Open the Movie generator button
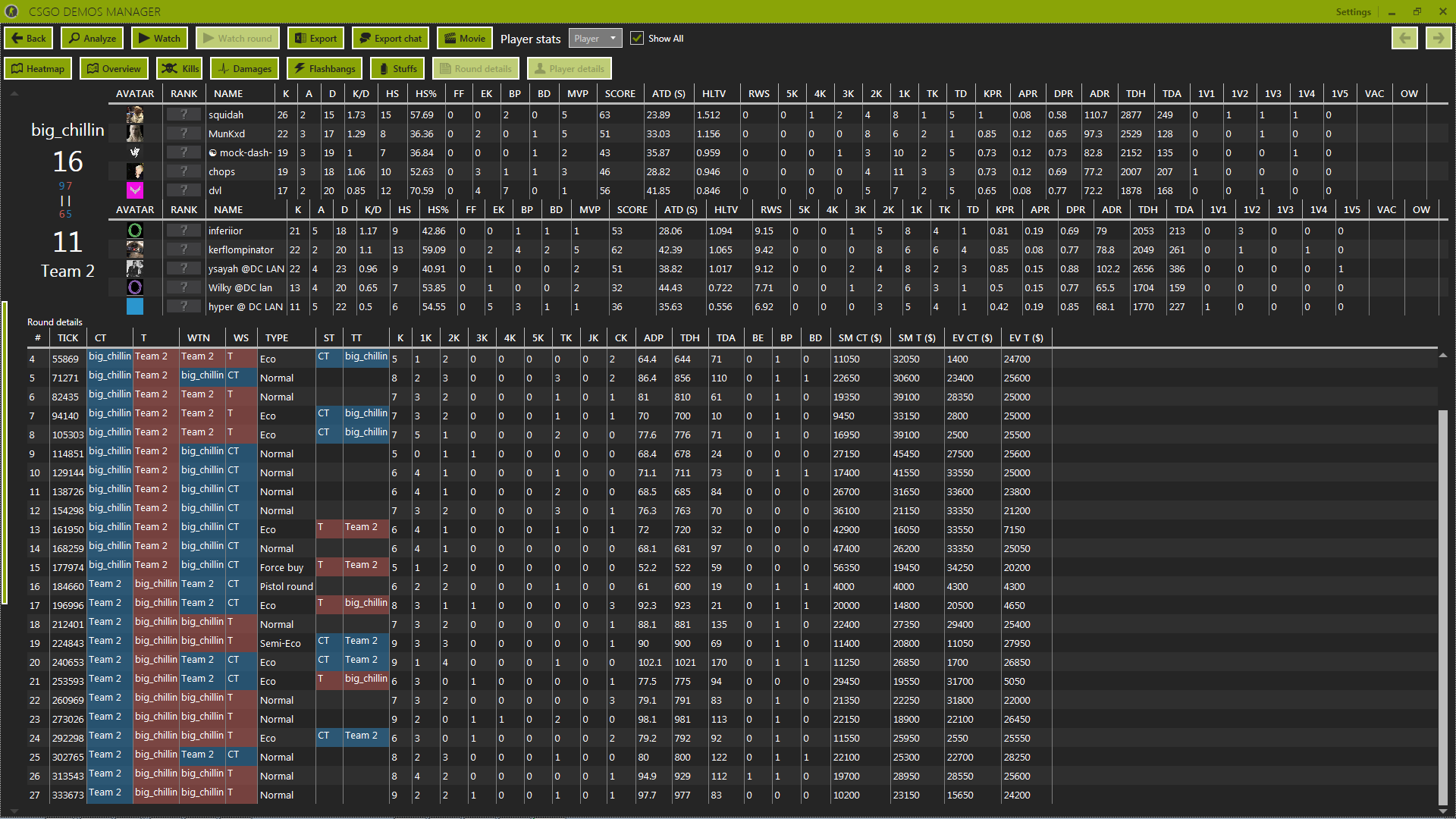Viewport: 1456px width, 819px height. click(x=464, y=39)
